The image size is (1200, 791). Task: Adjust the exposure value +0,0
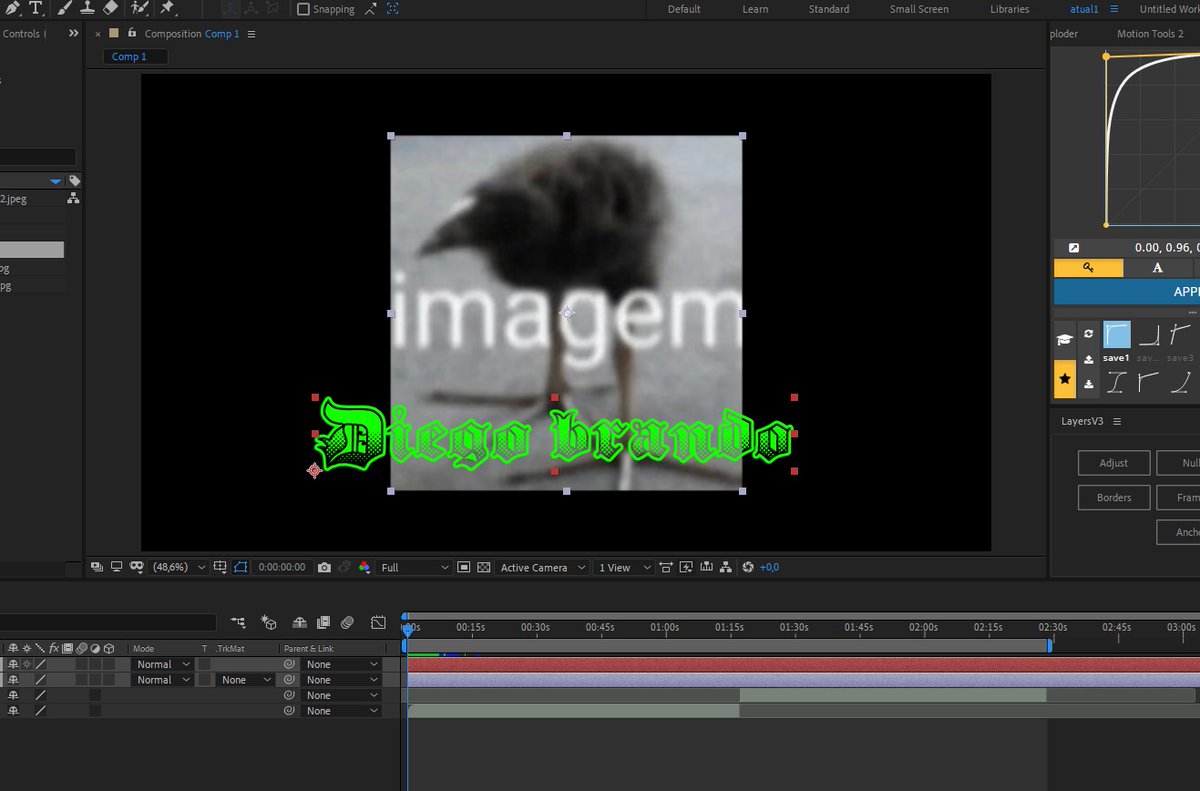click(769, 567)
